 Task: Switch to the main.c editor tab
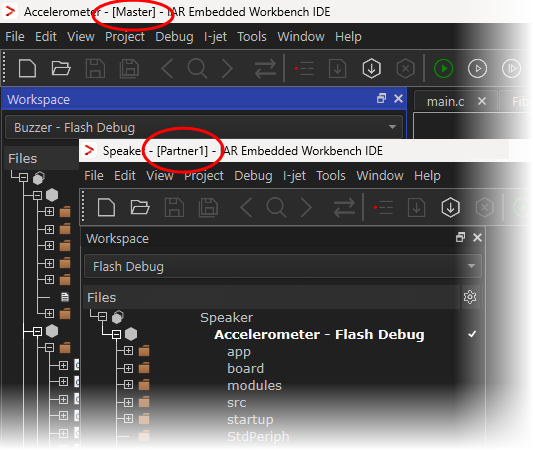[x=445, y=101]
